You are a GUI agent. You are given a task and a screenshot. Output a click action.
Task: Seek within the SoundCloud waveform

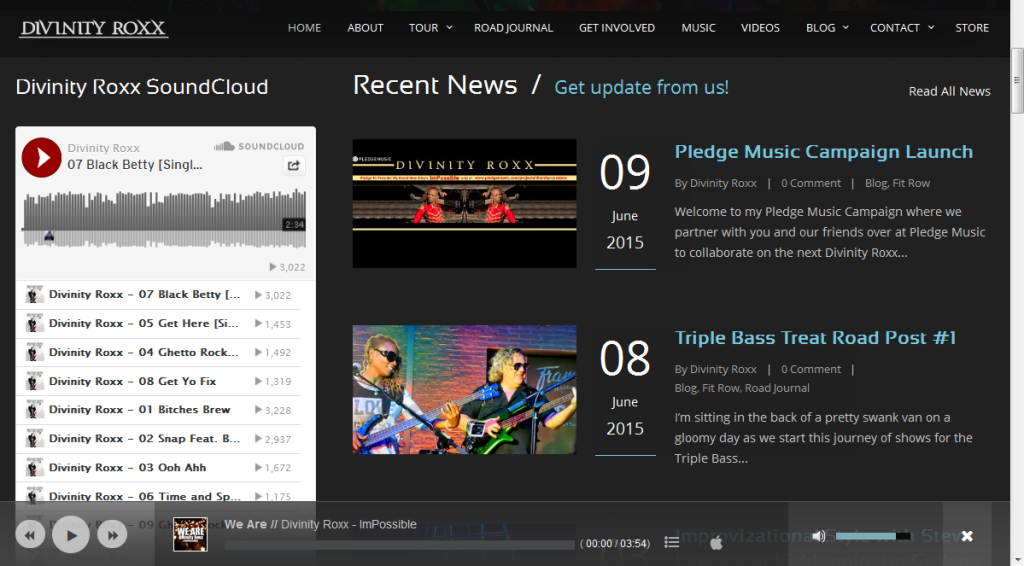tap(165, 219)
